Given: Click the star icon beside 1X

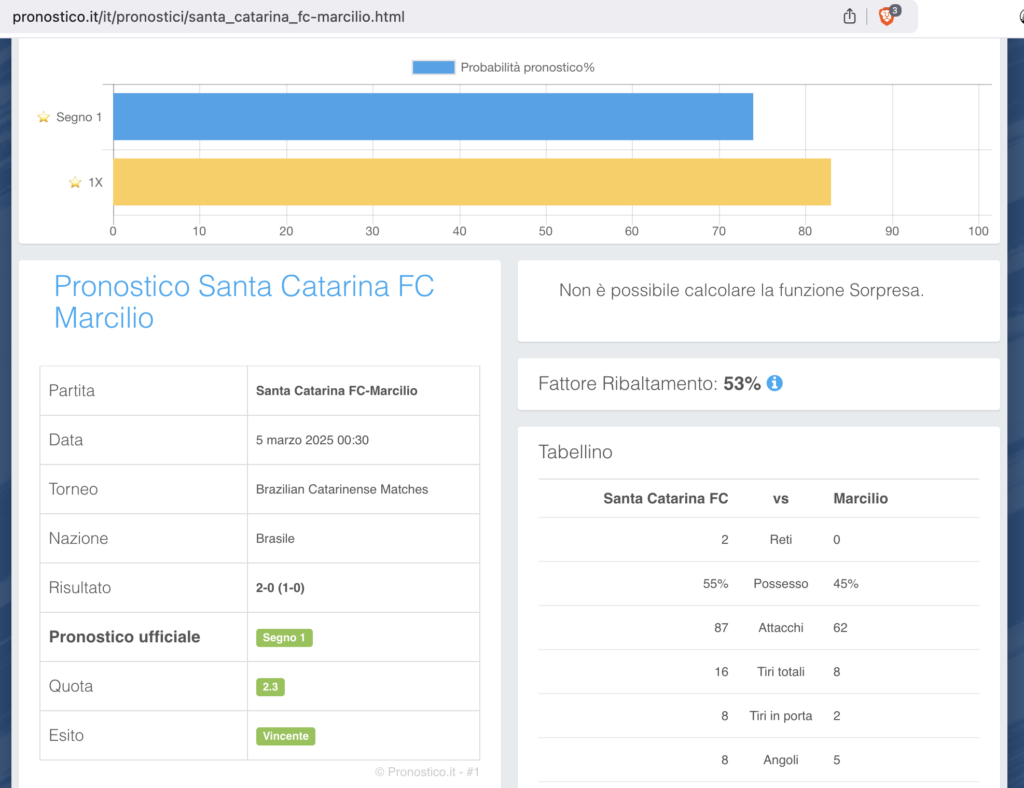Looking at the screenshot, I should [x=75, y=182].
